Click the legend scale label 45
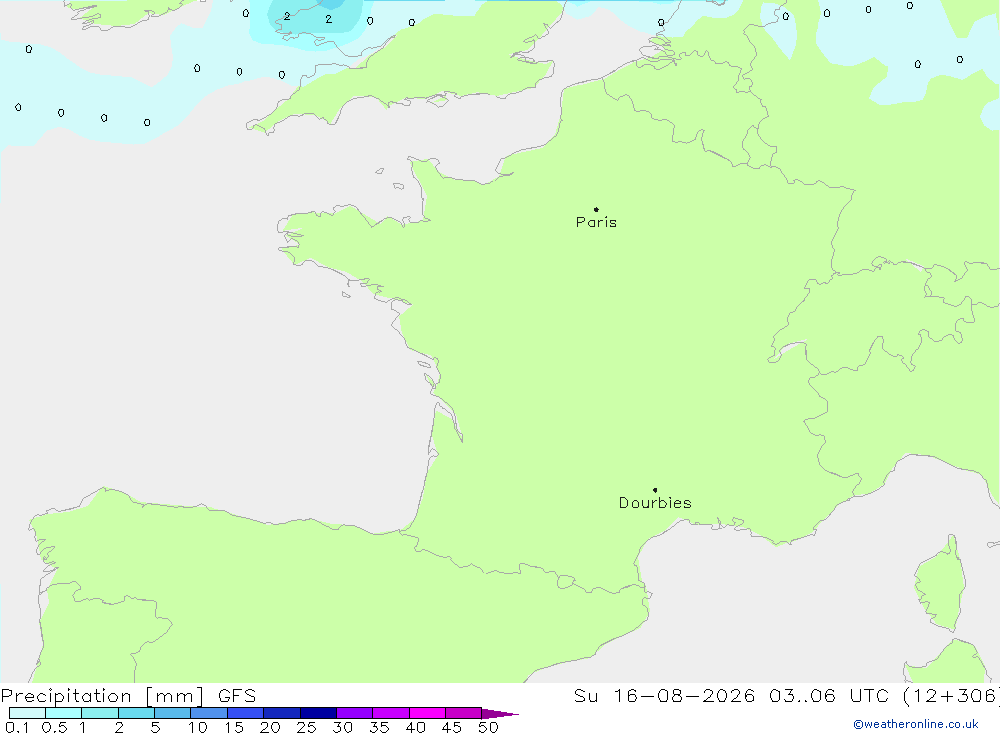Viewport: 1000px width, 733px height. click(452, 727)
